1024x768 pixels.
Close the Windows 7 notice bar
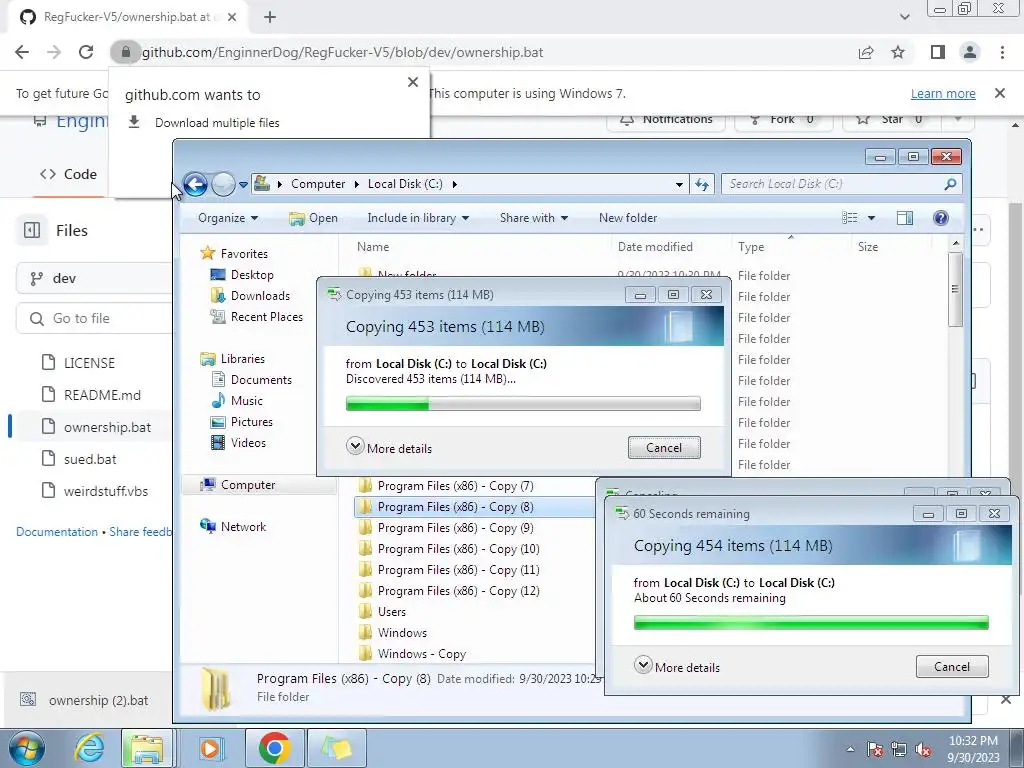tap(999, 93)
